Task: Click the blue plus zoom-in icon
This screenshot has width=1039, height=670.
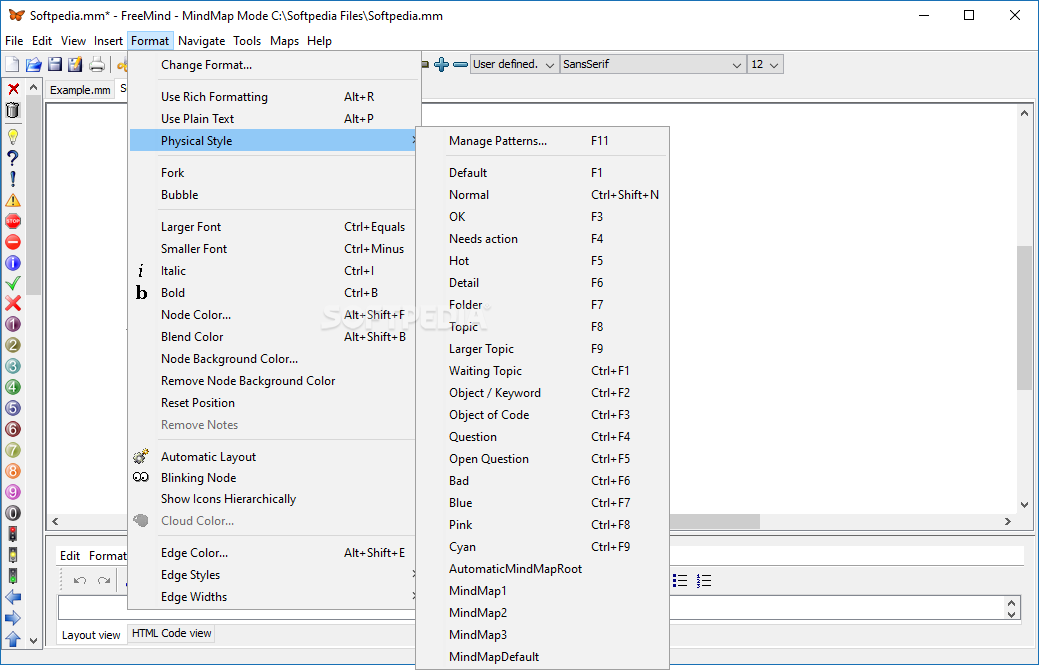Action: point(441,64)
